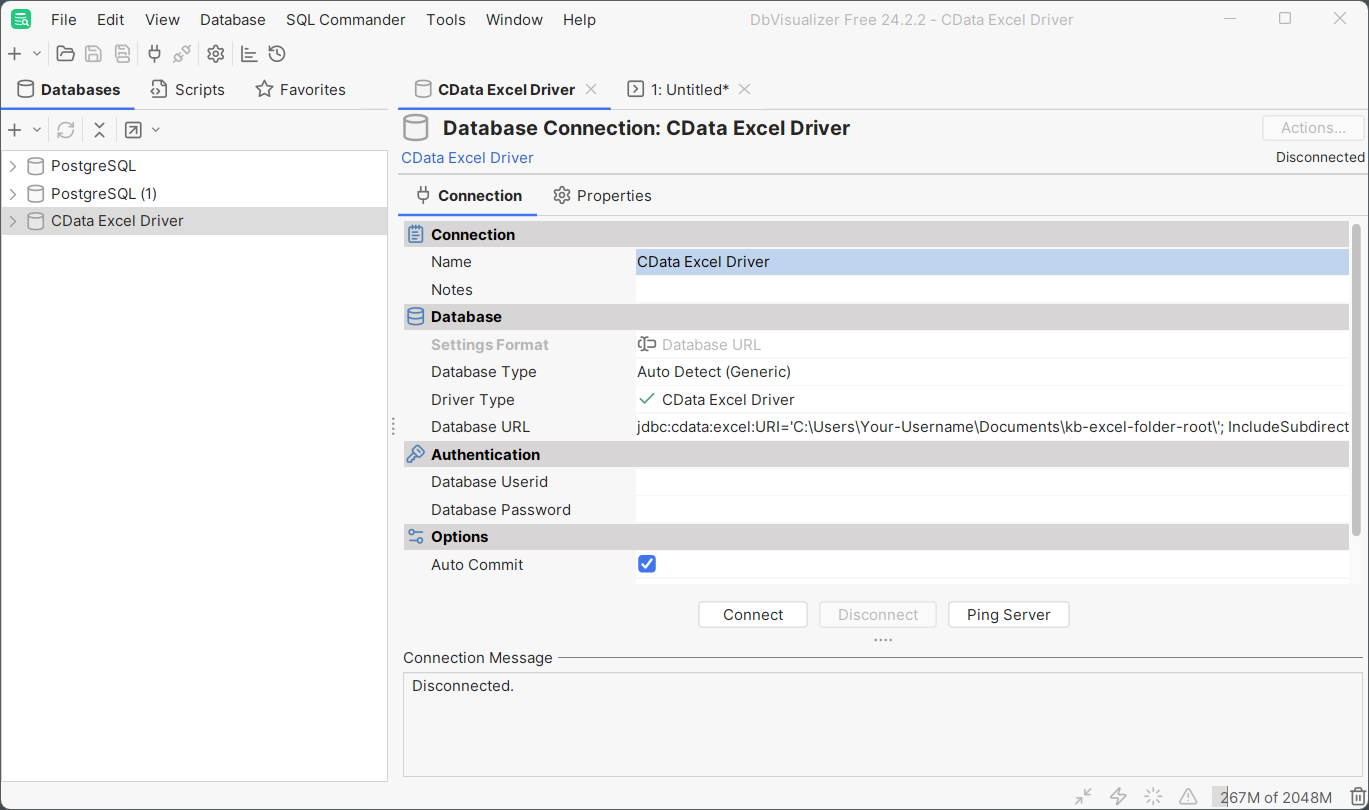Click the plug connect icon in main toolbar
This screenshot has width=1369, height=810.
[154, 54]
